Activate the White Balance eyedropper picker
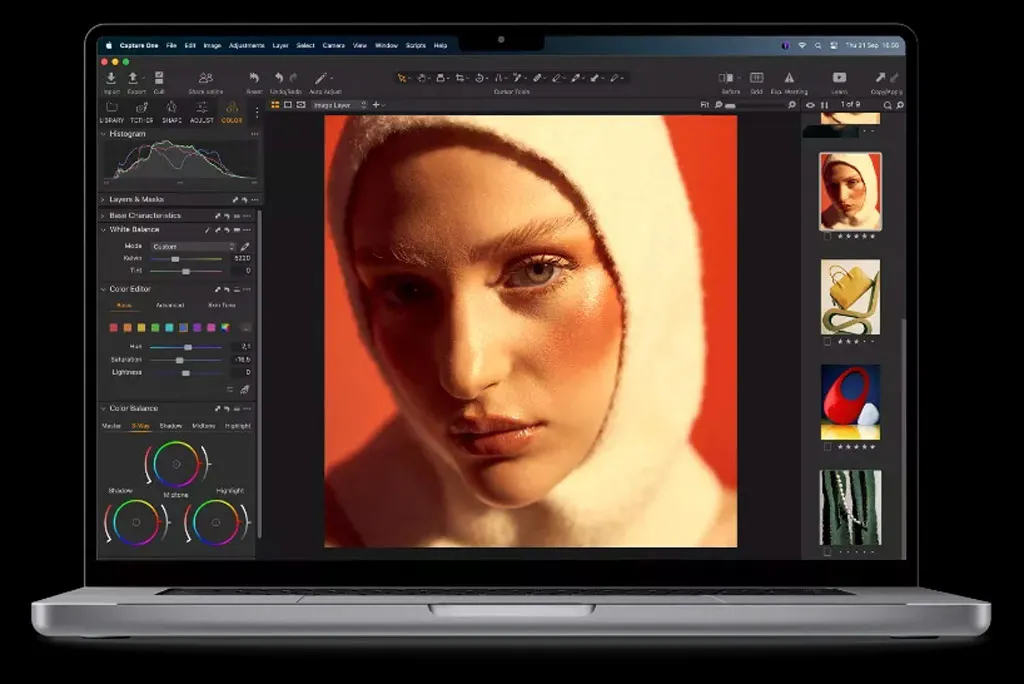The image size is (1024, 684). 245,246
